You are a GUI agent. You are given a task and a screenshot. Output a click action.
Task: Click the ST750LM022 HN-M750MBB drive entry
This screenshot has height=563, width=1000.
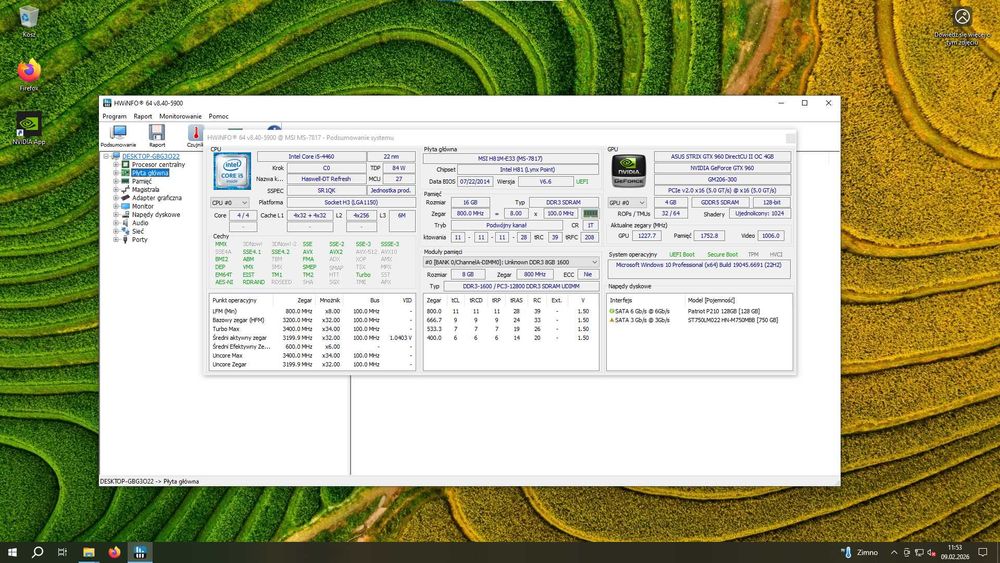click(699, 320)
